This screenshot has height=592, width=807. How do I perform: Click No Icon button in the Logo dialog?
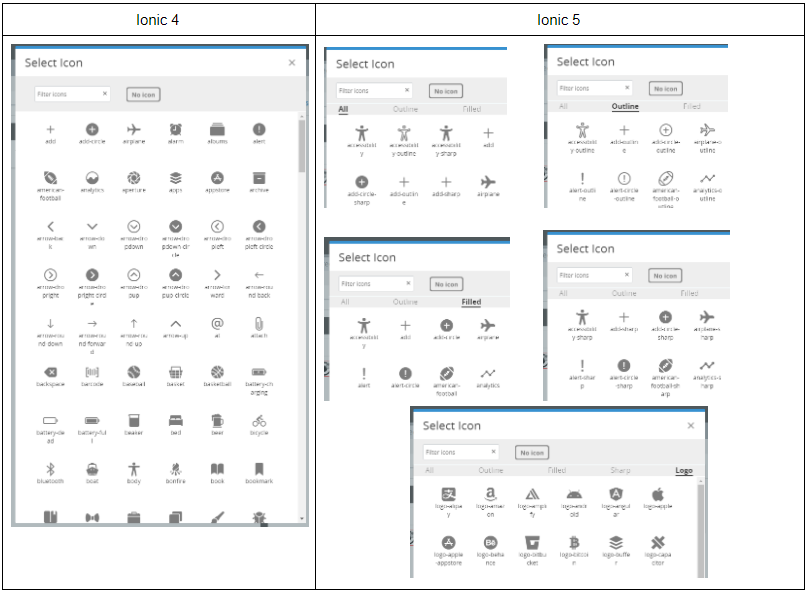pos(532,452)
